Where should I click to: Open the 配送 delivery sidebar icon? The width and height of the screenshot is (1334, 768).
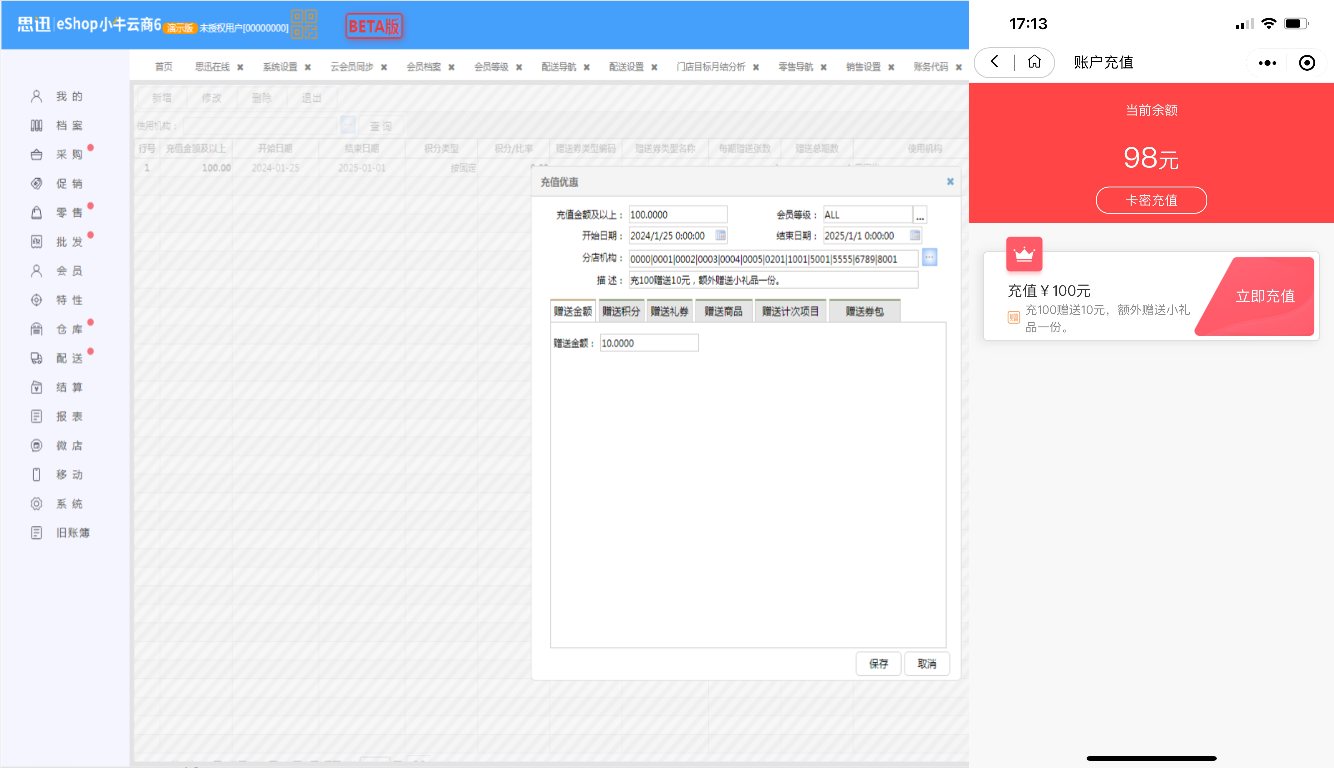click(x=37, y=358)
